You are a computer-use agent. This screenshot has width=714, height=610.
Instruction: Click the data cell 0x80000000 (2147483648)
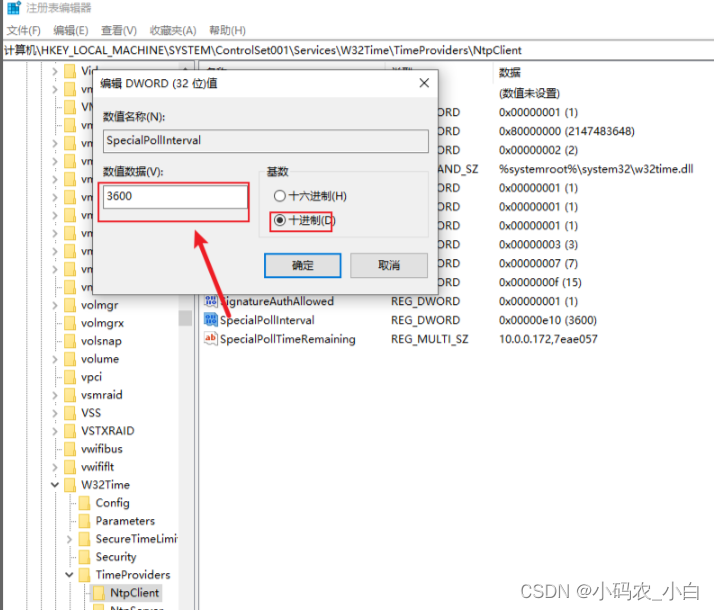566,131
